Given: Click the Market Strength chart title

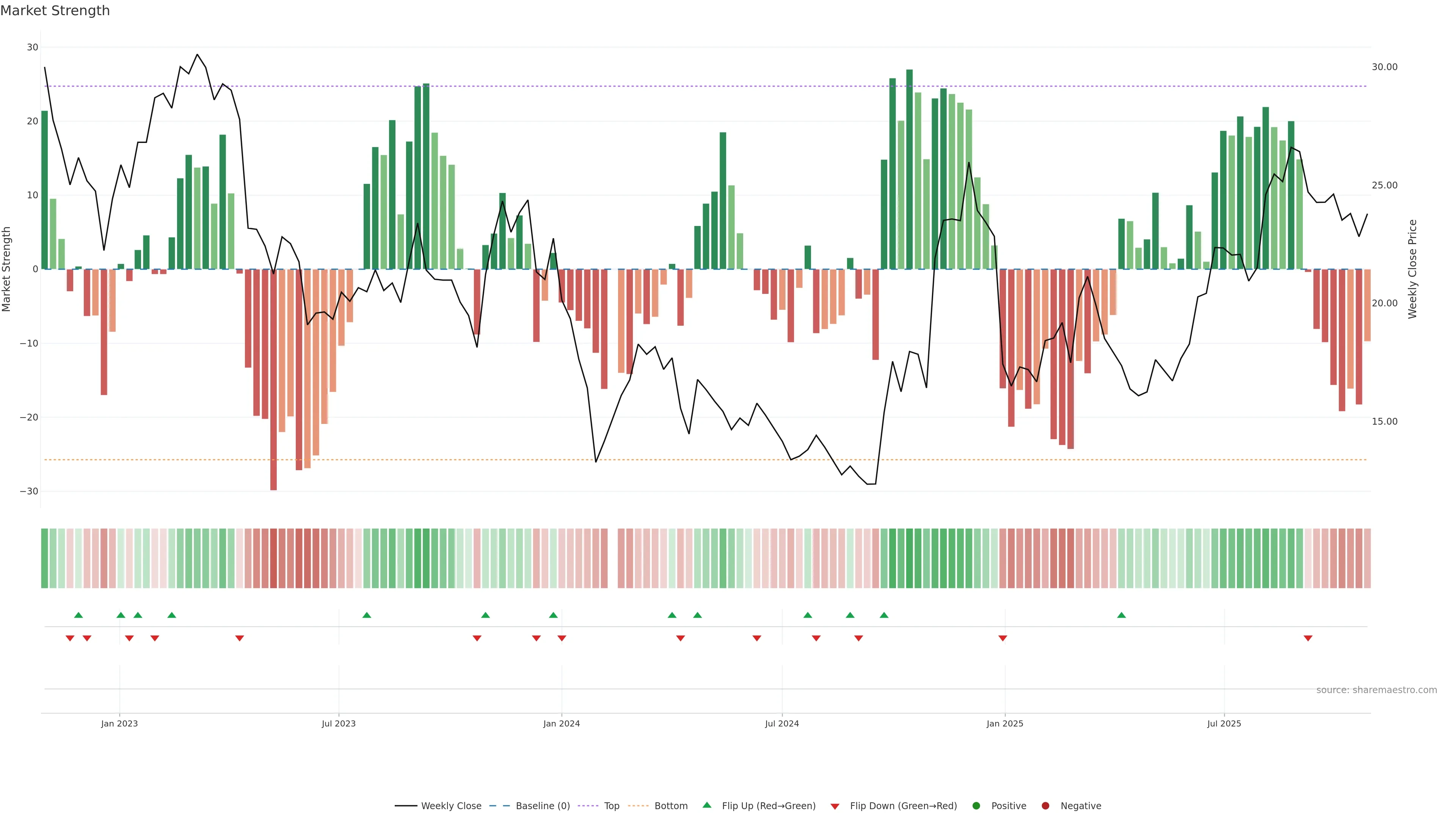Looking at the screenshot, I should (55, 11).
